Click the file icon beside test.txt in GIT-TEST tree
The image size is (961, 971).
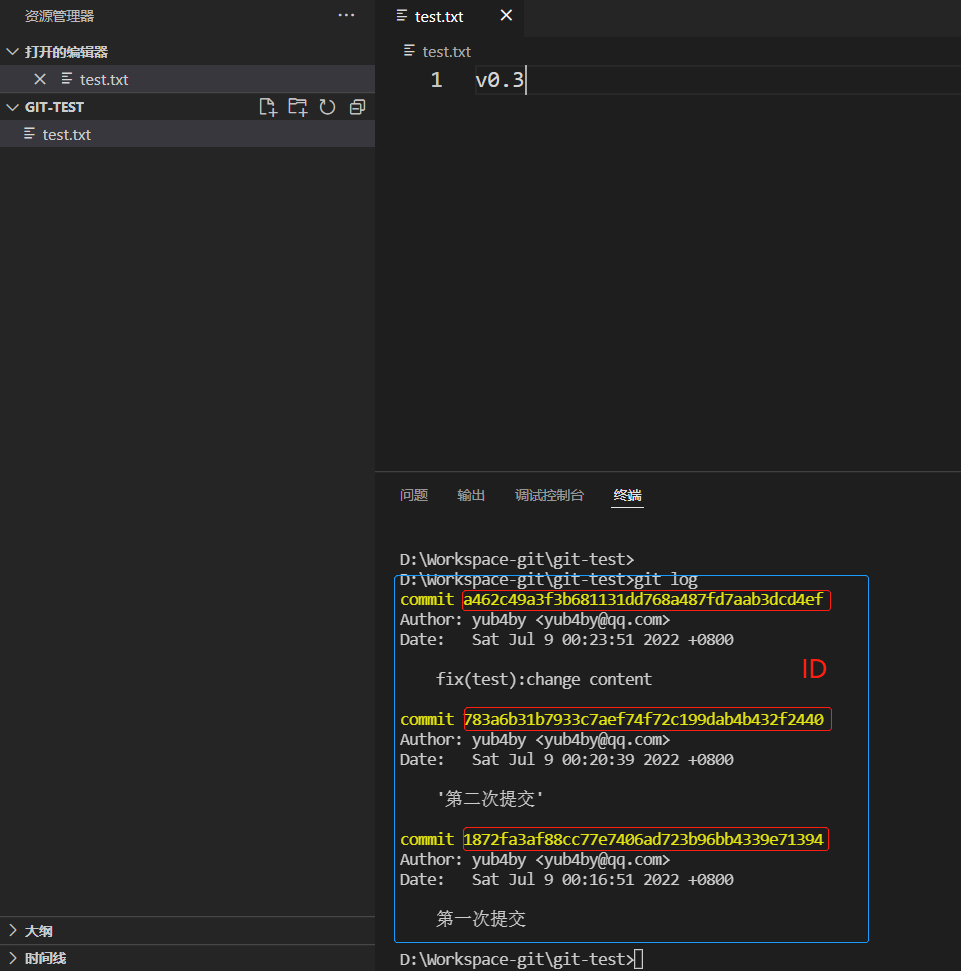[x=28, y=134]
